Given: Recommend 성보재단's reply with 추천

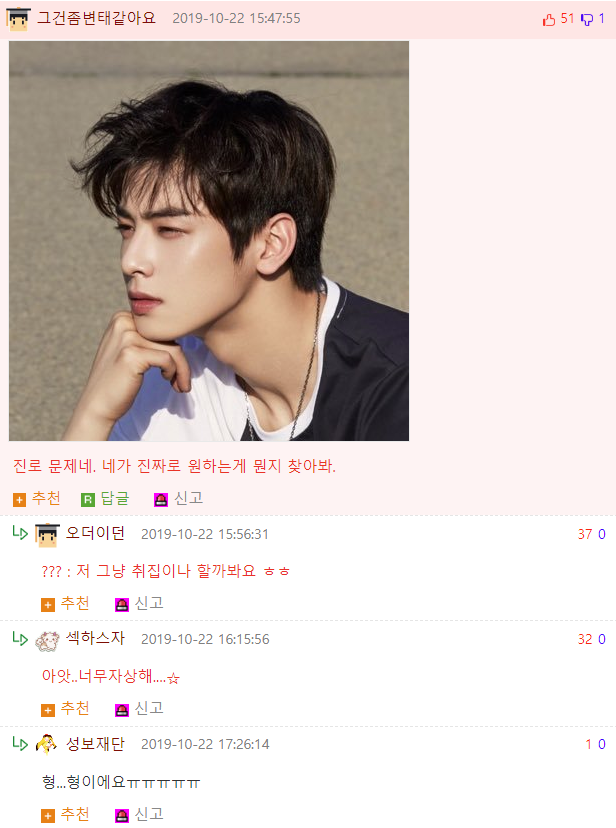Looking at the screenshot, I should (x=65, y=815).
